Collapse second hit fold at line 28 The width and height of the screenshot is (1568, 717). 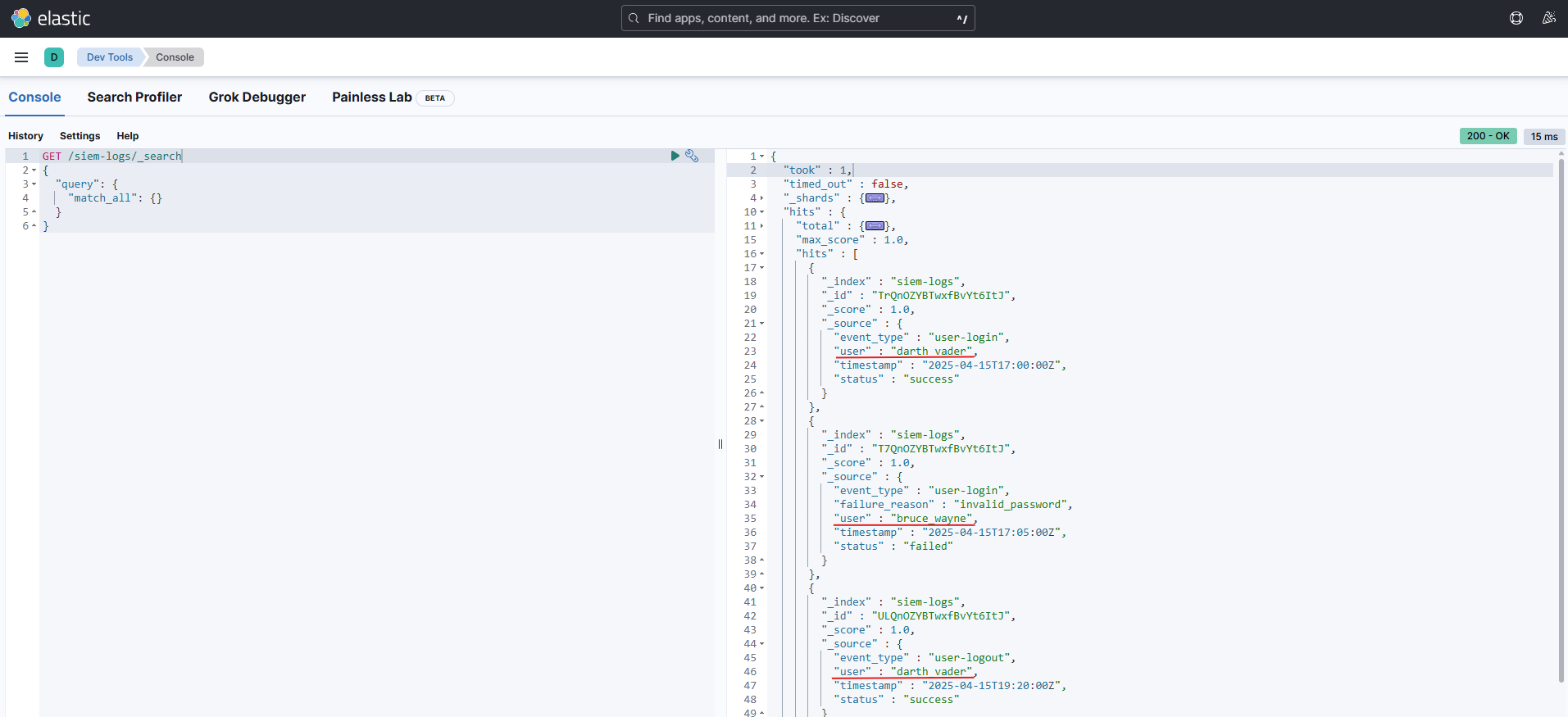click(761, 421)
